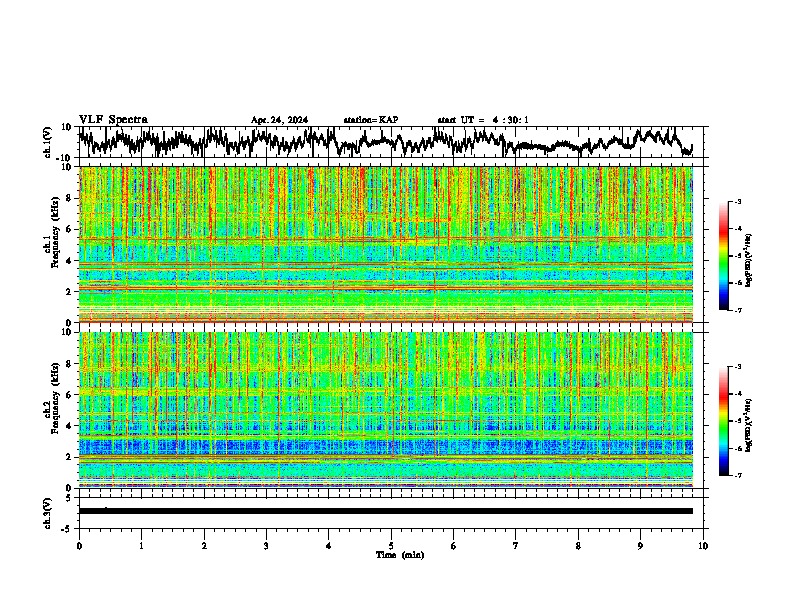Click the ch.2 spectrogram color scale bar
The height and width of the screenshot is (612, 792).
(723, 421)
